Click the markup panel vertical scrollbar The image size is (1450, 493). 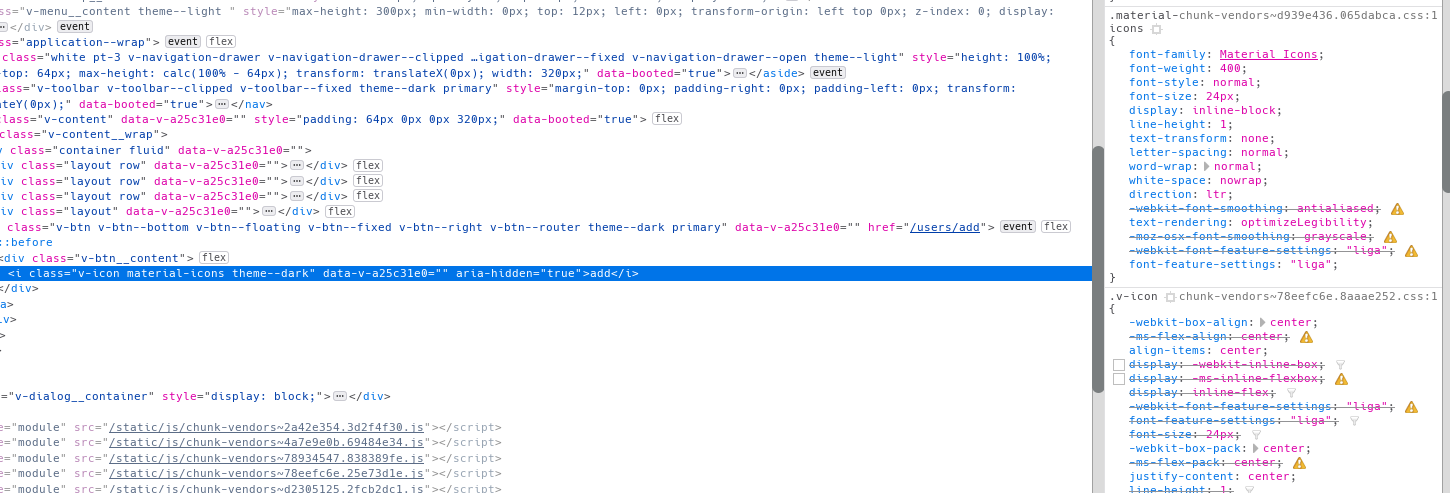(1098, 270)
